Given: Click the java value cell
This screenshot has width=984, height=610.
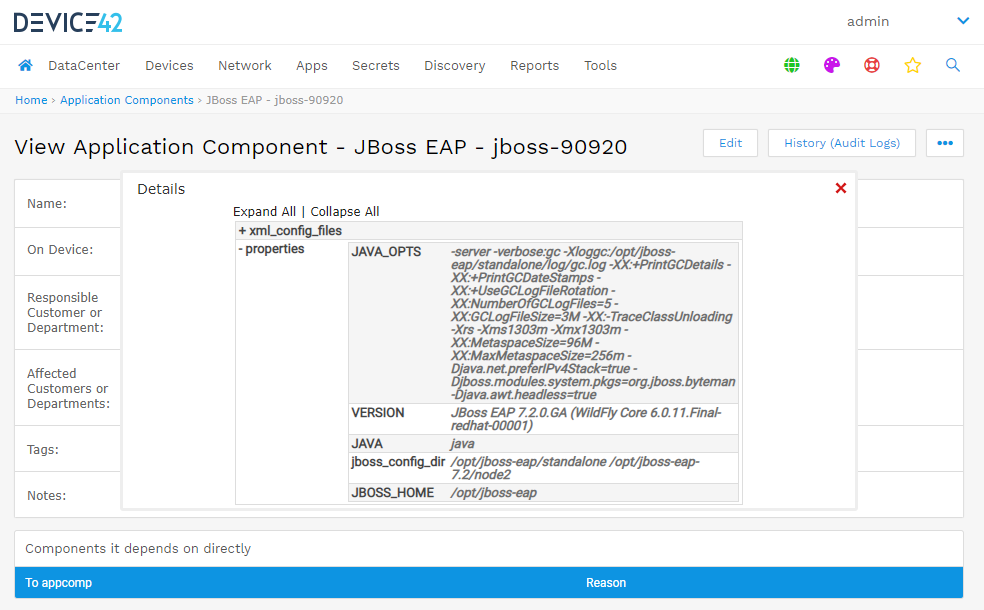Looking at the screenshot, I should [463, 444].
